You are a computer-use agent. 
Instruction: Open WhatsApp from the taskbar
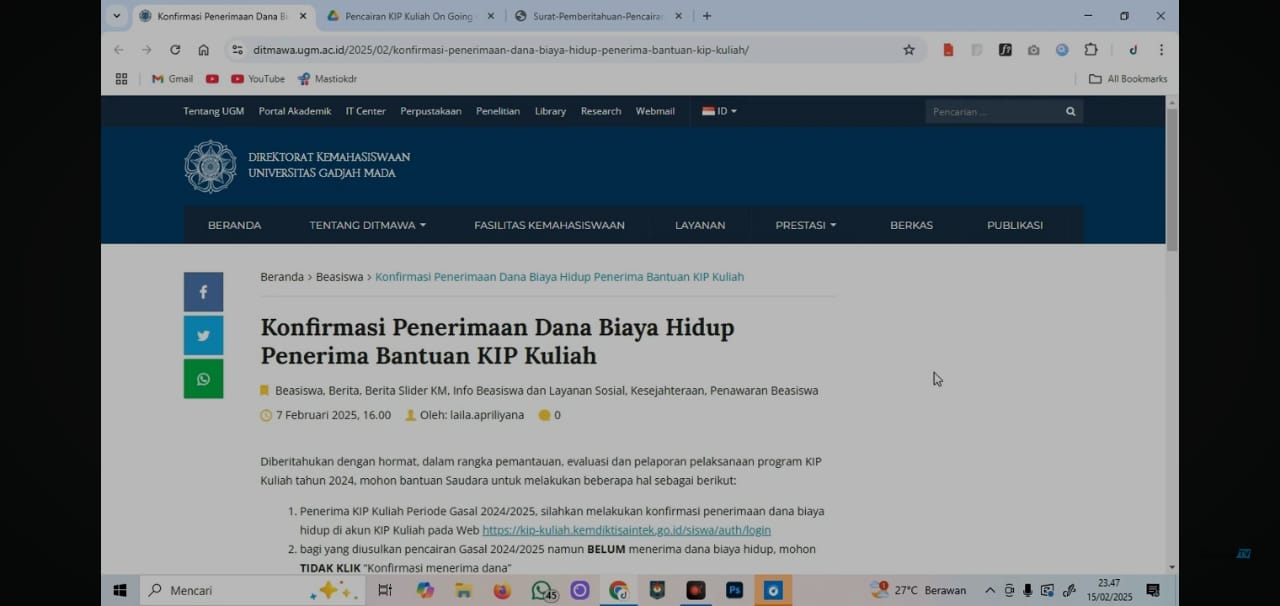(x=542, y=590)
